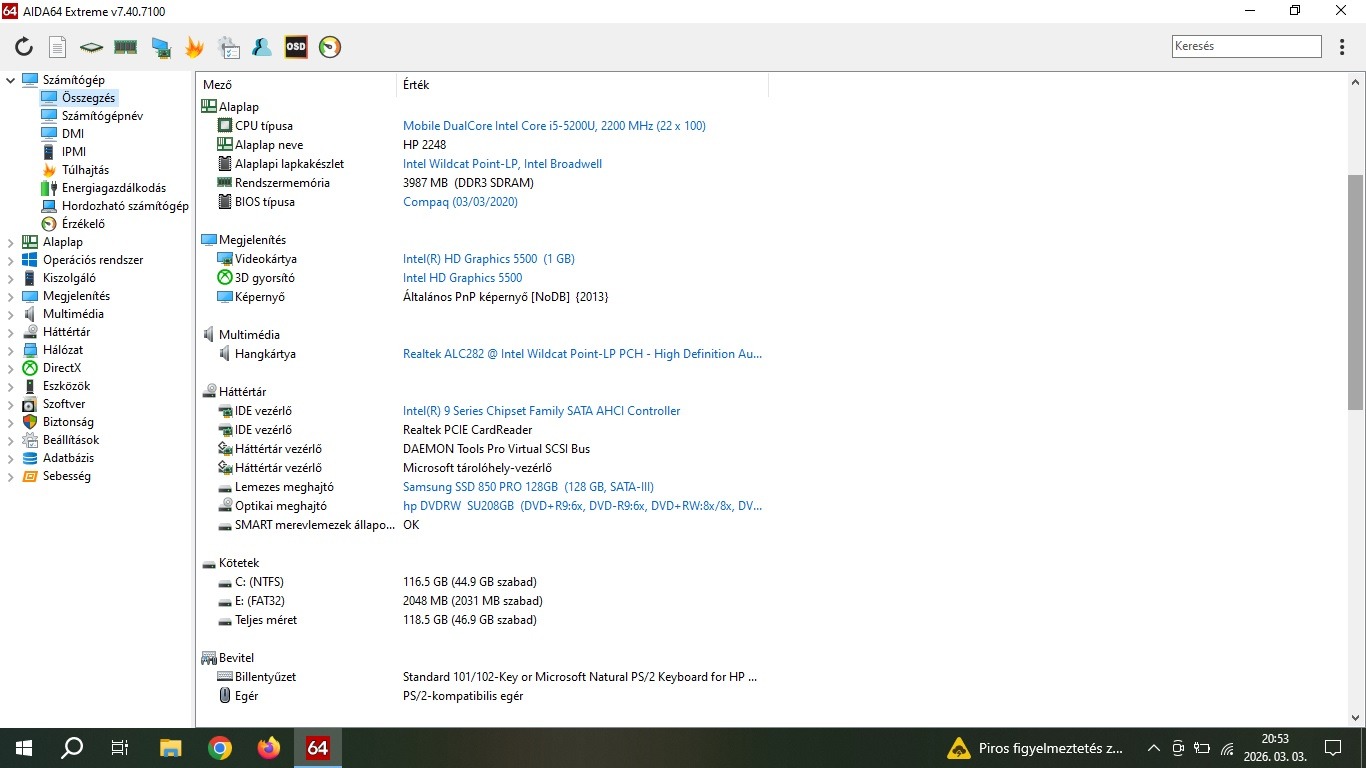This screenshot has height=768, width=1366.
Task: Expand the Operációs rendszer node
Action: pos(11,260)
